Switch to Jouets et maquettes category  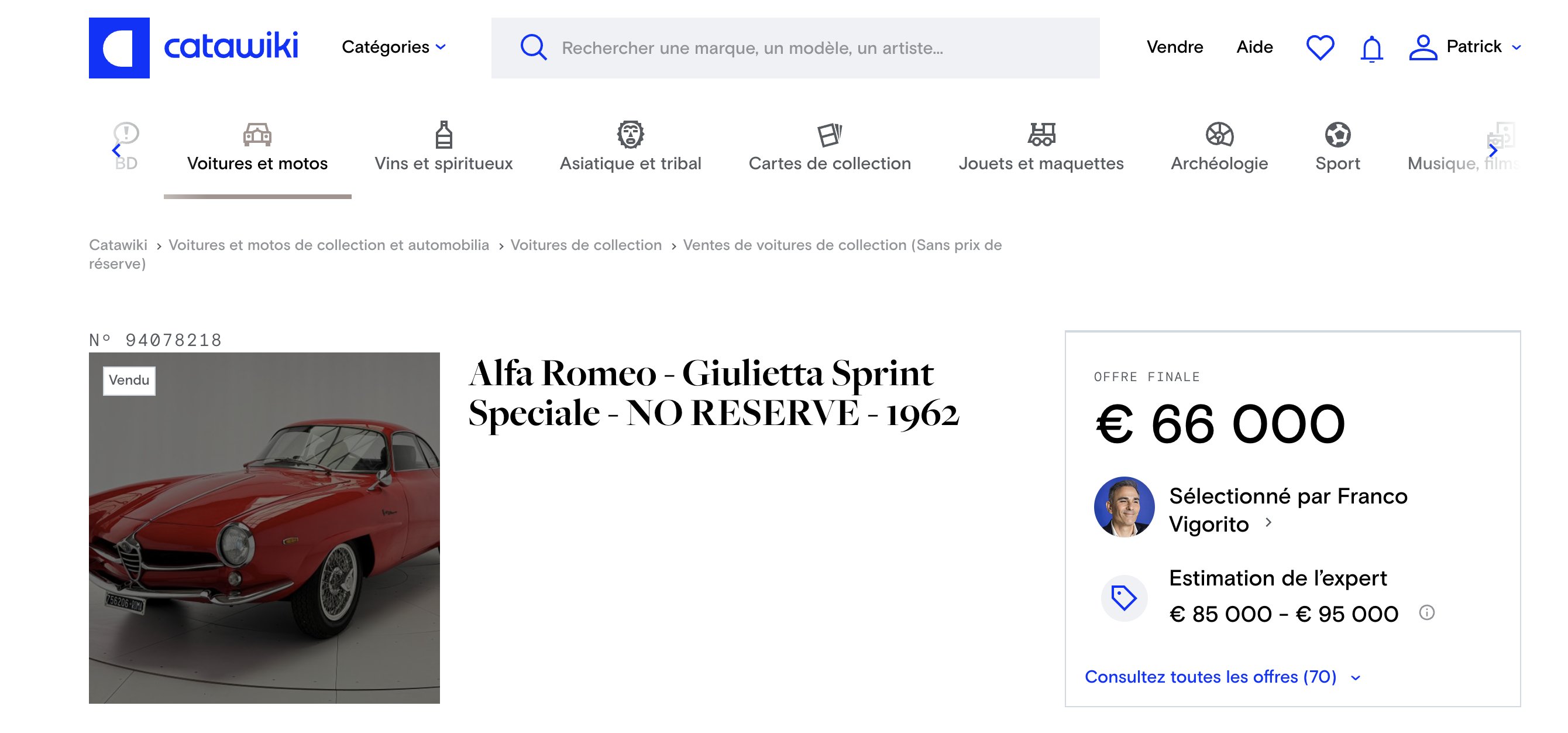point(1041,148)
